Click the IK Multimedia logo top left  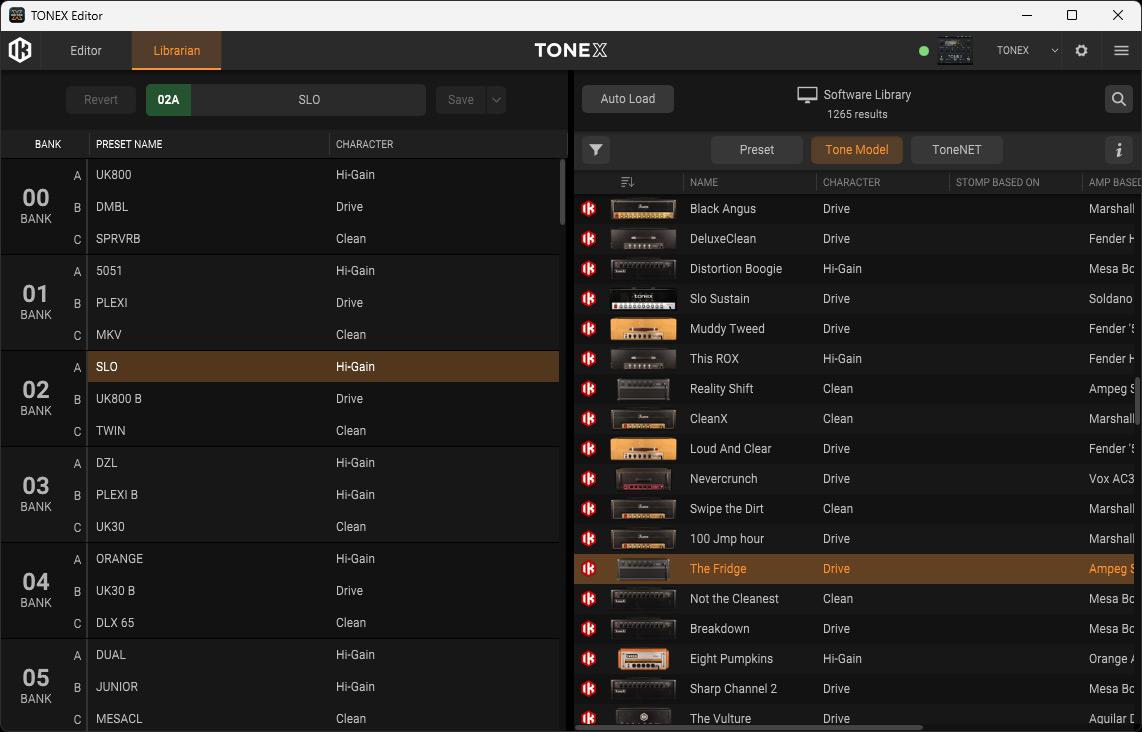(x=20, y=50)
